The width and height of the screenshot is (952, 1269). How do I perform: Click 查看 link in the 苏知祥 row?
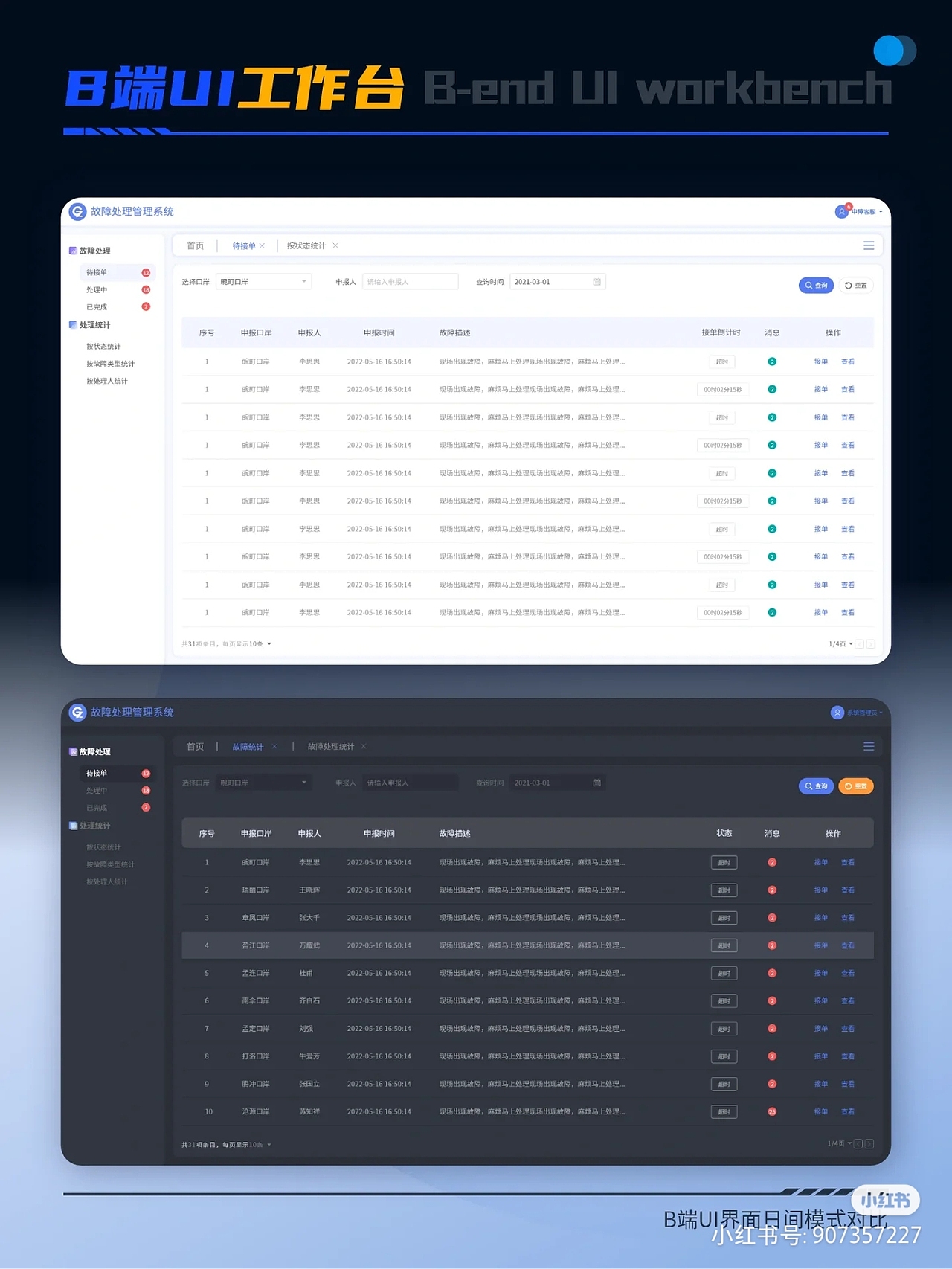tap(848, 1111)
